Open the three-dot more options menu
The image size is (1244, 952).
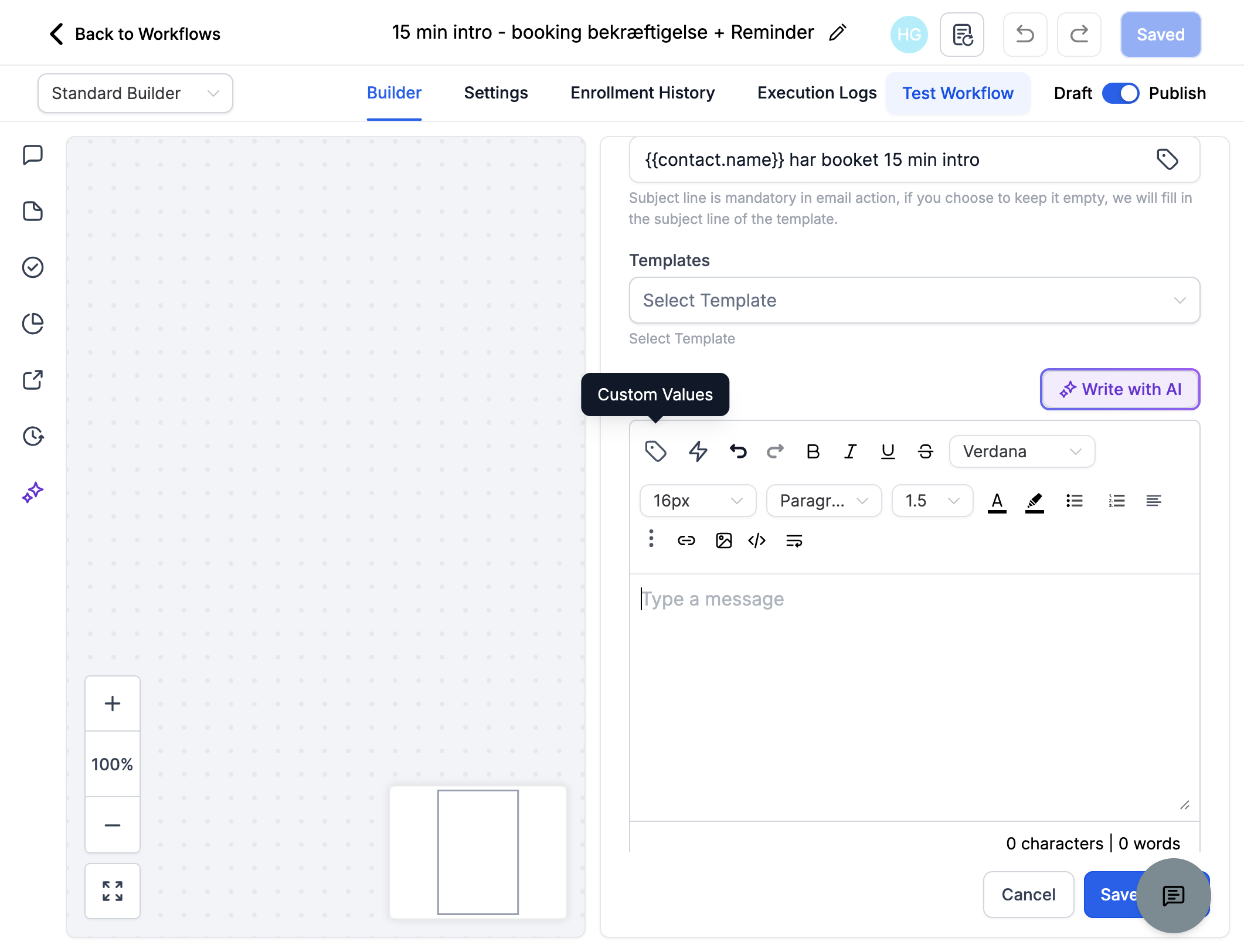click(x=651, y=538)
